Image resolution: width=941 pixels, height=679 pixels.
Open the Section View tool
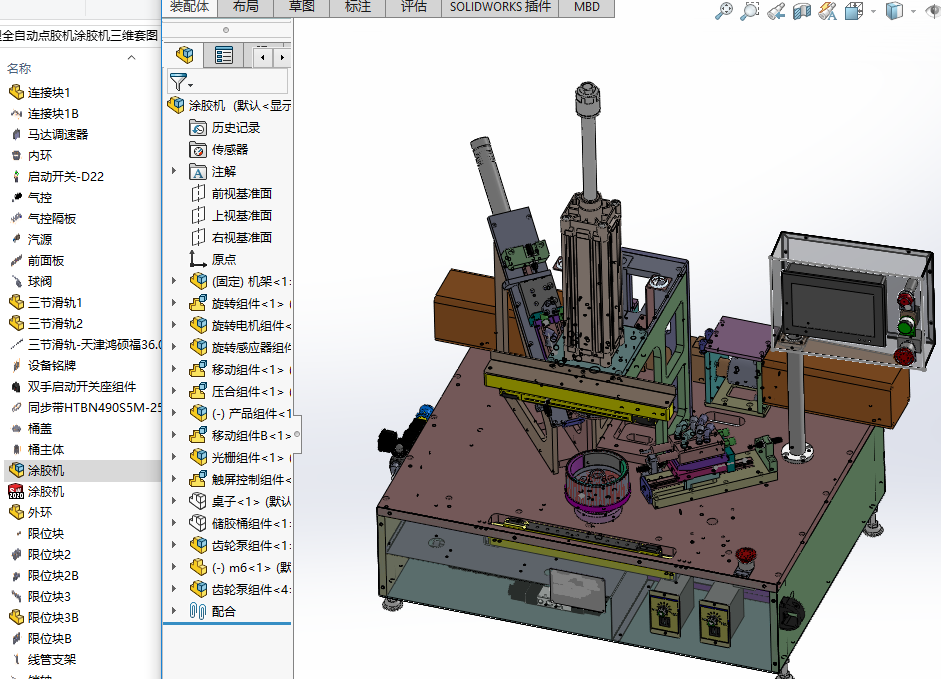pos(801,11)
